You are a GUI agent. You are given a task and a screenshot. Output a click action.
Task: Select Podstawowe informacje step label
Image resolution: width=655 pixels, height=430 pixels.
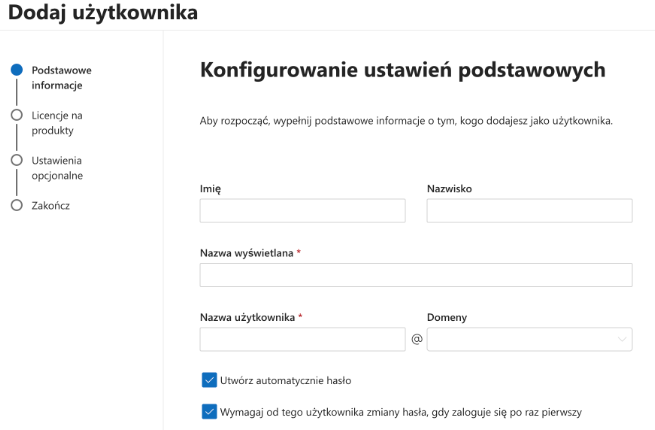(x=61, y=78)
